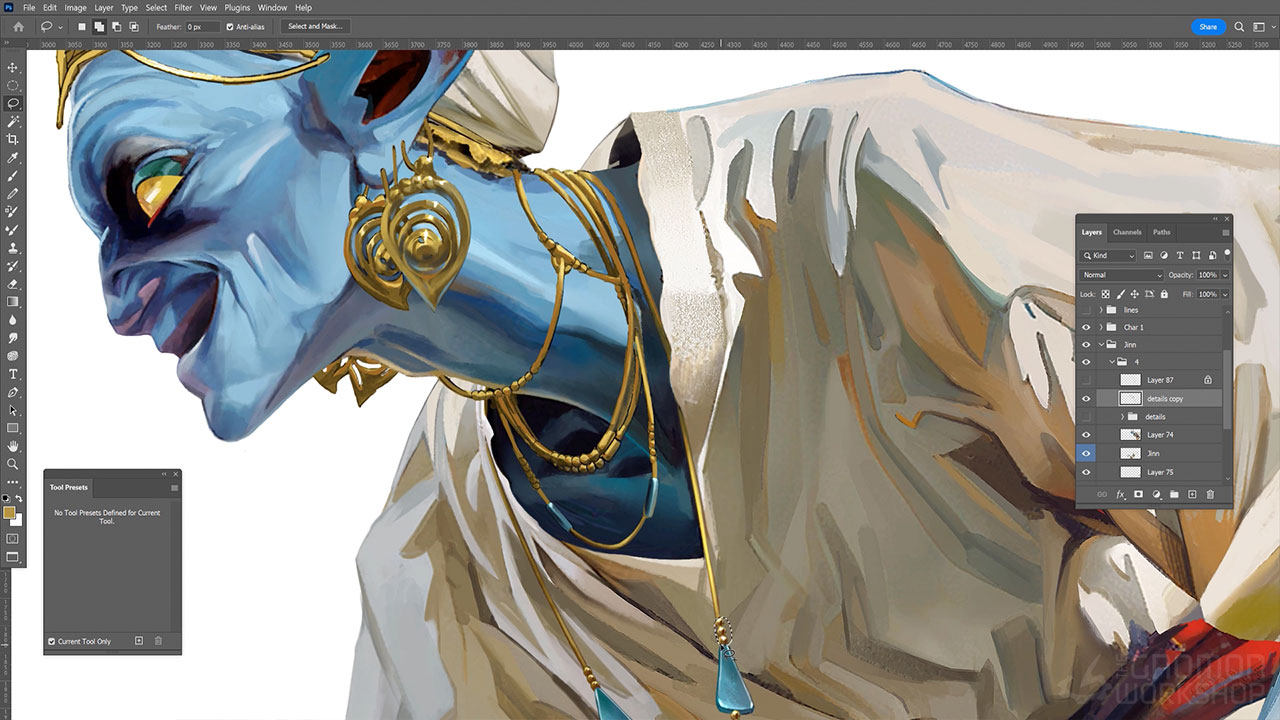Collapse the Jinn group

1101,345
